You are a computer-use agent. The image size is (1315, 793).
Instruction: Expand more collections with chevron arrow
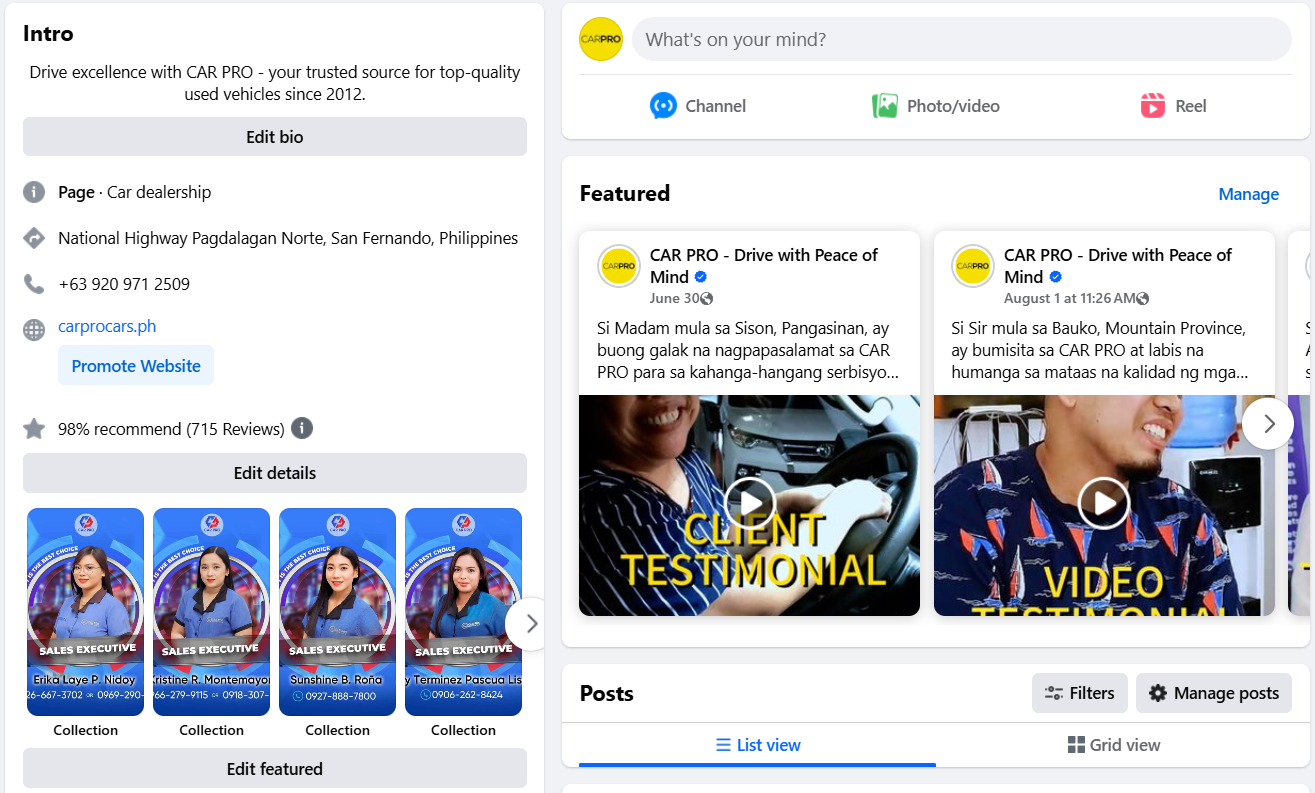point(531,624)
